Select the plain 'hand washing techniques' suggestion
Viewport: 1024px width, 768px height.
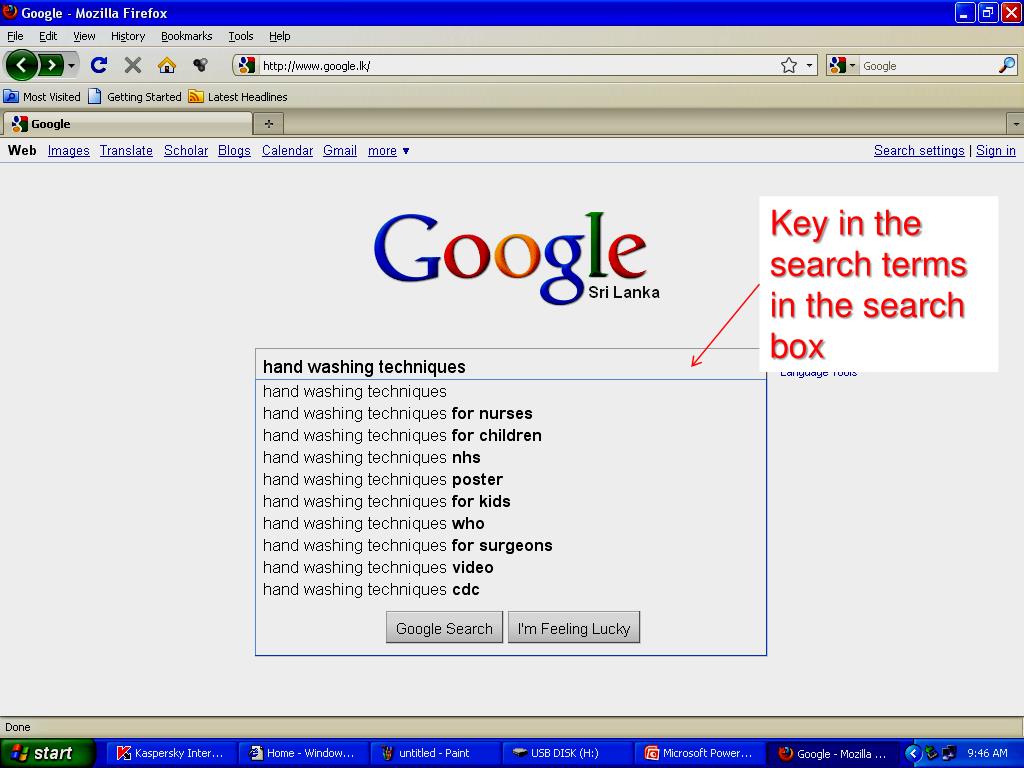[x=510, y=391]
